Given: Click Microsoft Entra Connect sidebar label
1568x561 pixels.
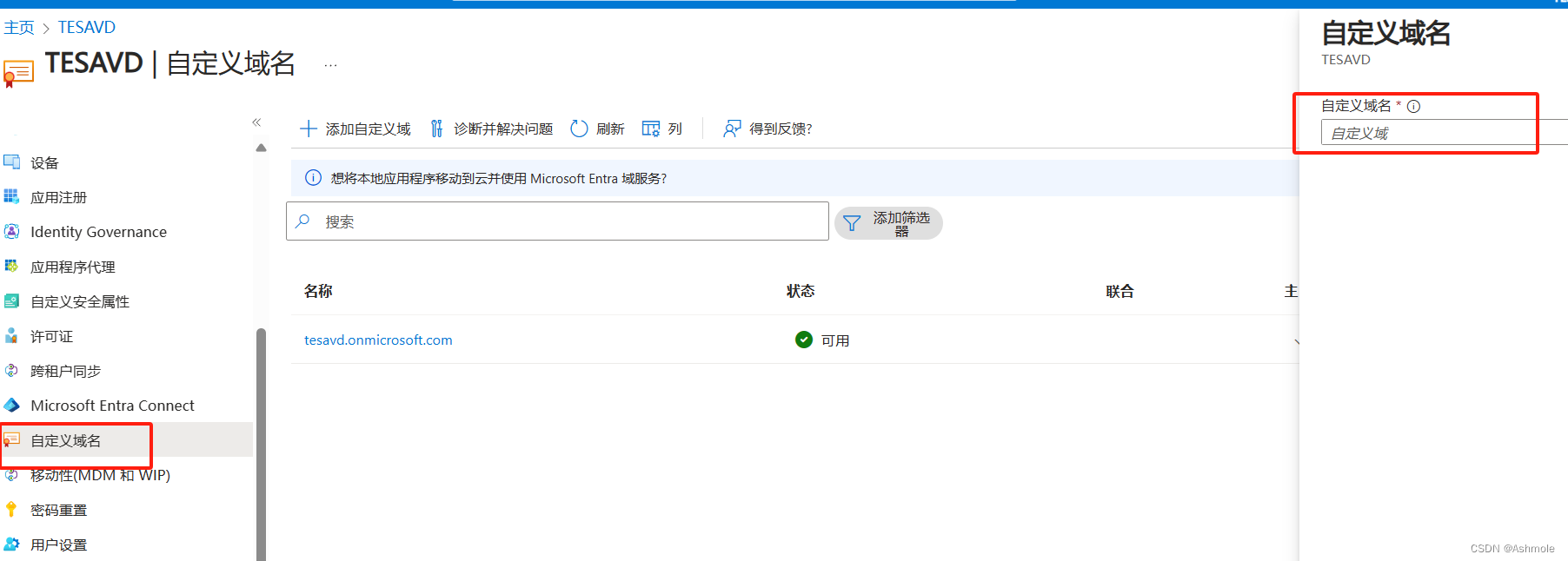Looking at the screenshot, I should [x=113, y=406].
